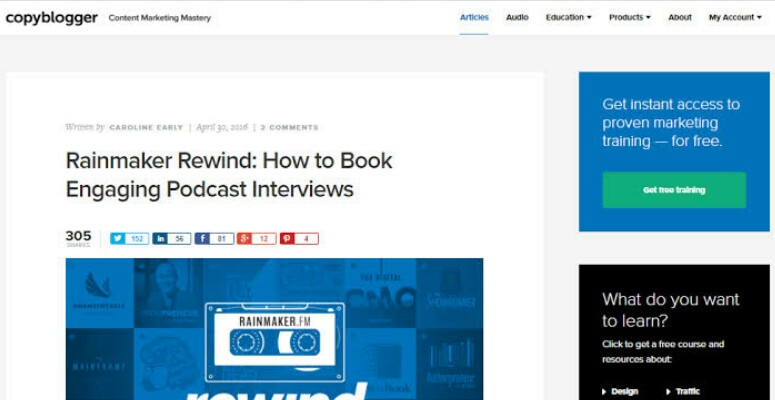Share article via Facebook icon
775x400 pixels.
pos(202,239)
